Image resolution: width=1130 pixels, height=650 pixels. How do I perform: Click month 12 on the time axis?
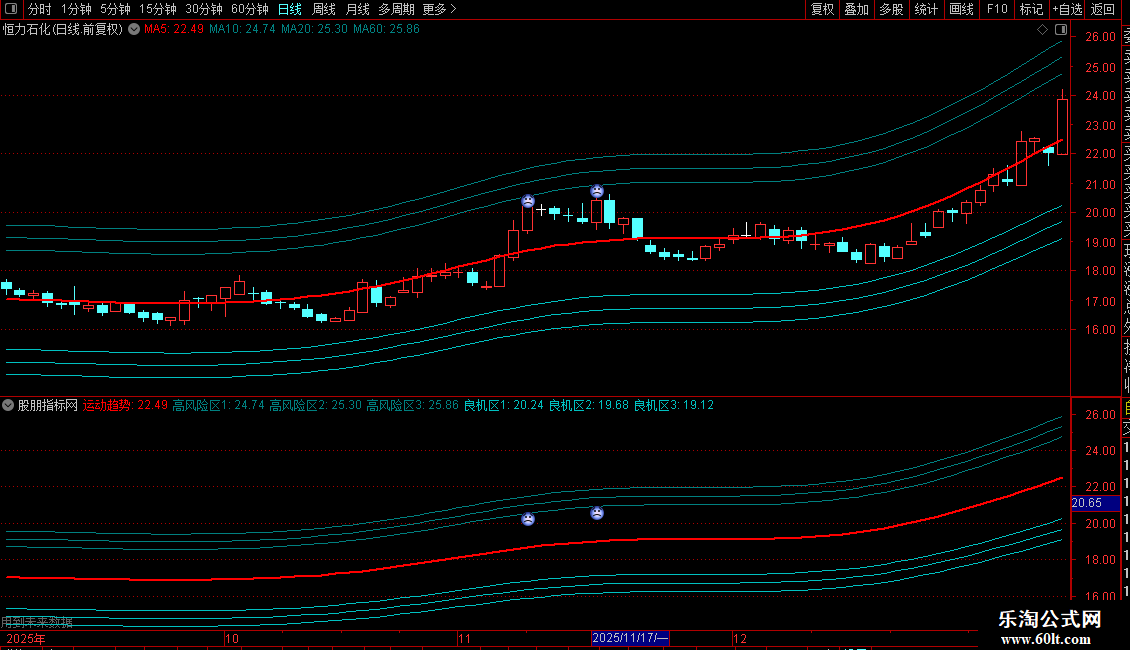point(739,638)
